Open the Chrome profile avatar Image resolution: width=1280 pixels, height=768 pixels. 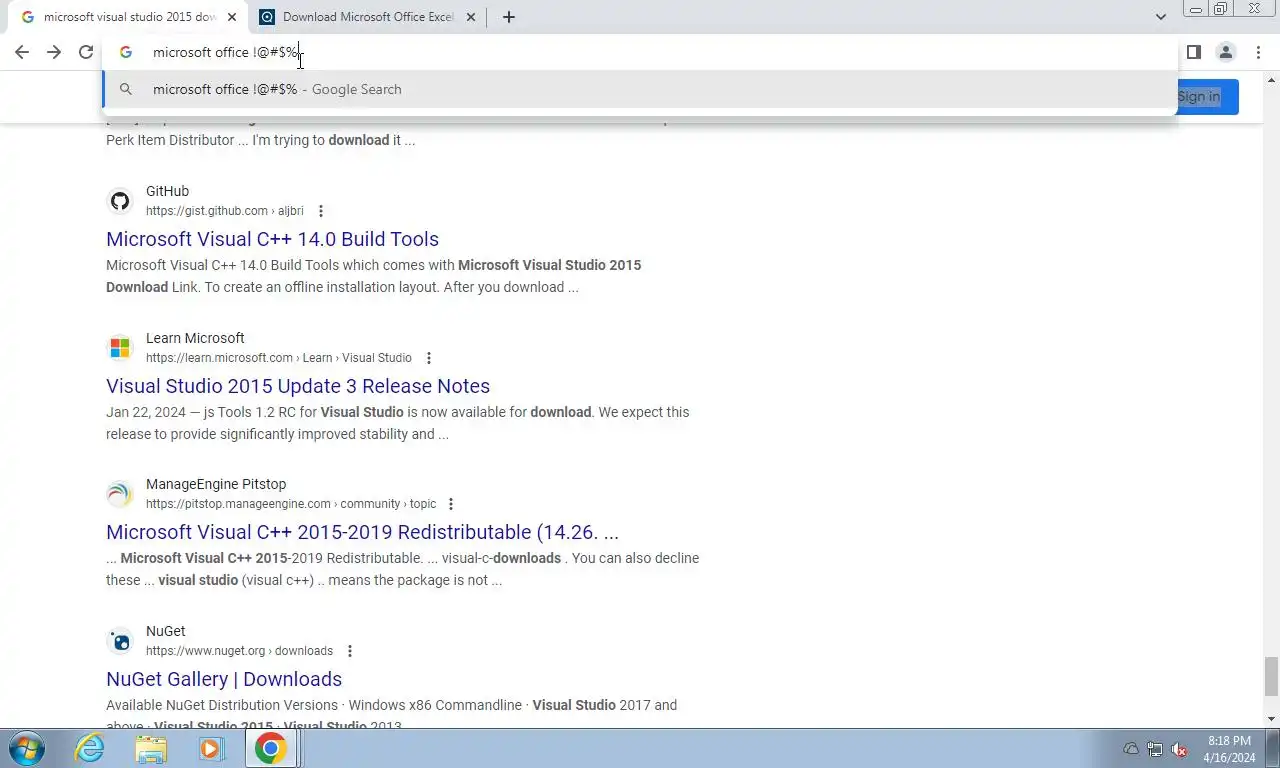[x=1225, y=52]
